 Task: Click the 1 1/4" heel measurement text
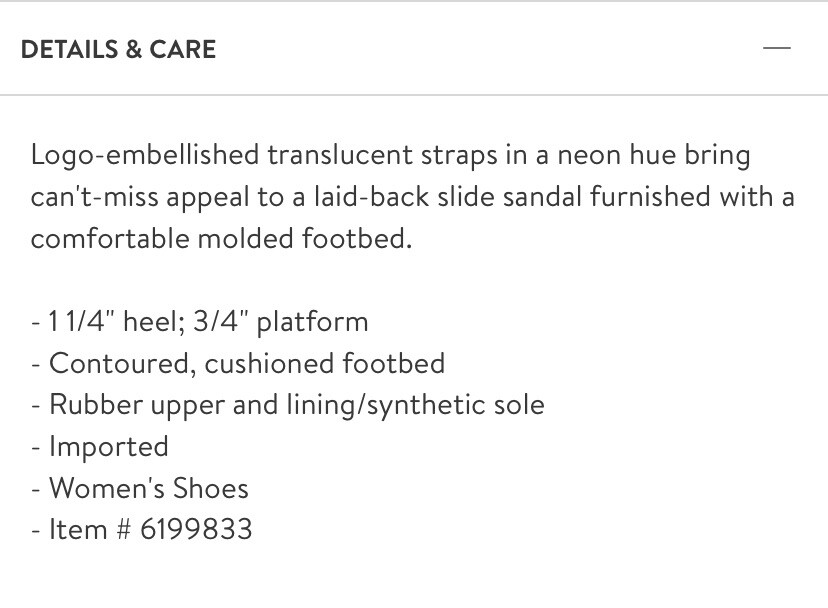tap(116, 321)
